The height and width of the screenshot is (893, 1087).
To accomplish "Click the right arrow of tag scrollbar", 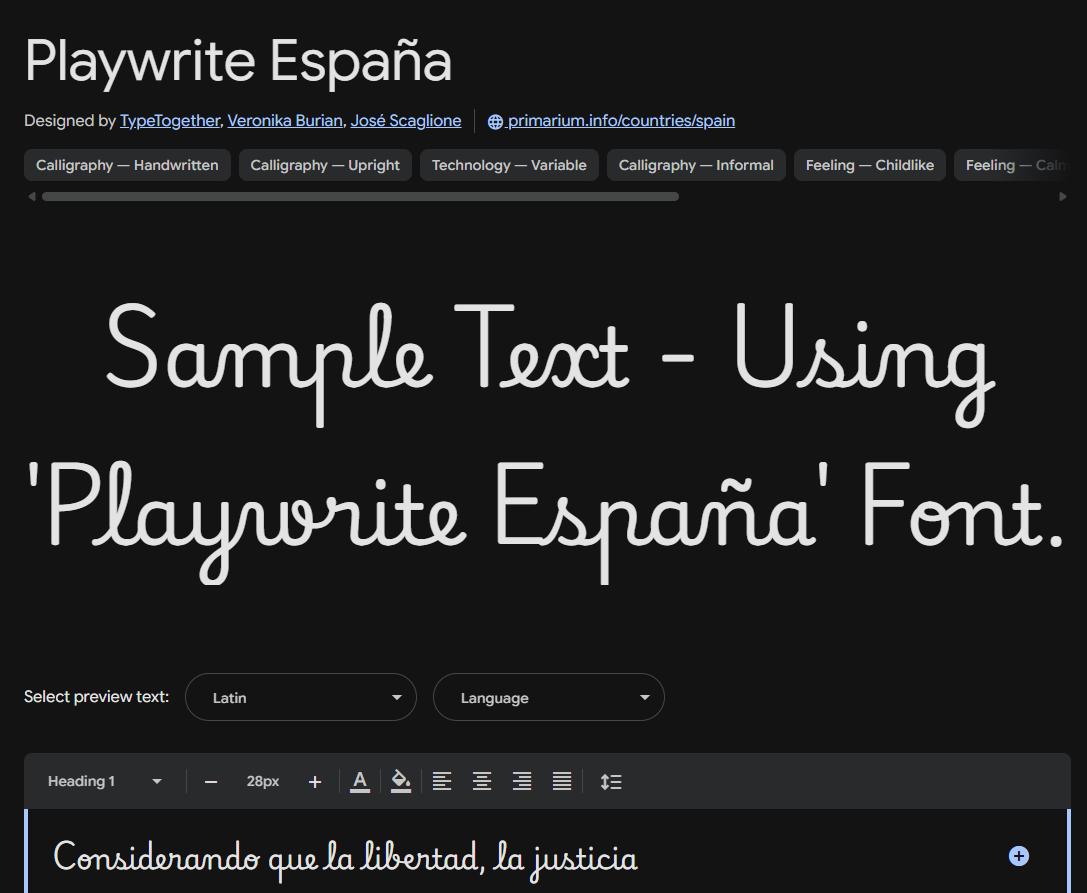I will point(1063,197).
